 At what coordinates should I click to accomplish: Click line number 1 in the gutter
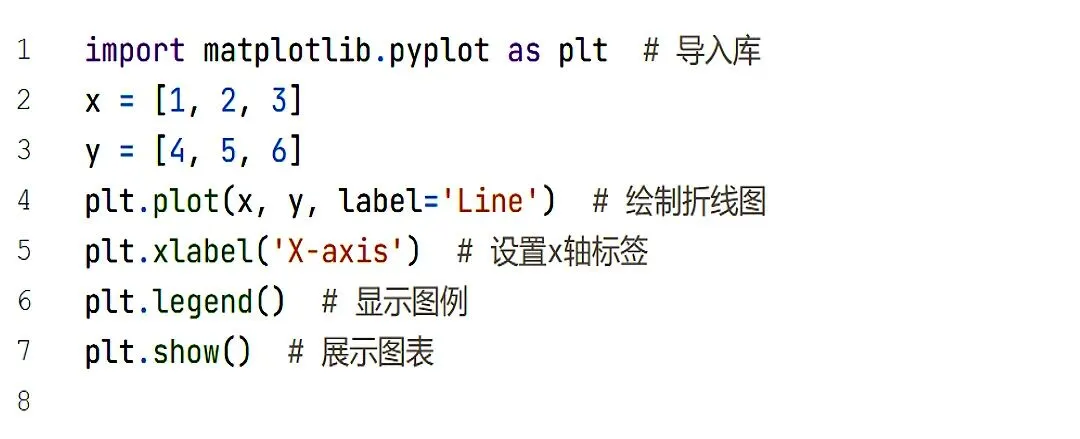pos(23,50)
